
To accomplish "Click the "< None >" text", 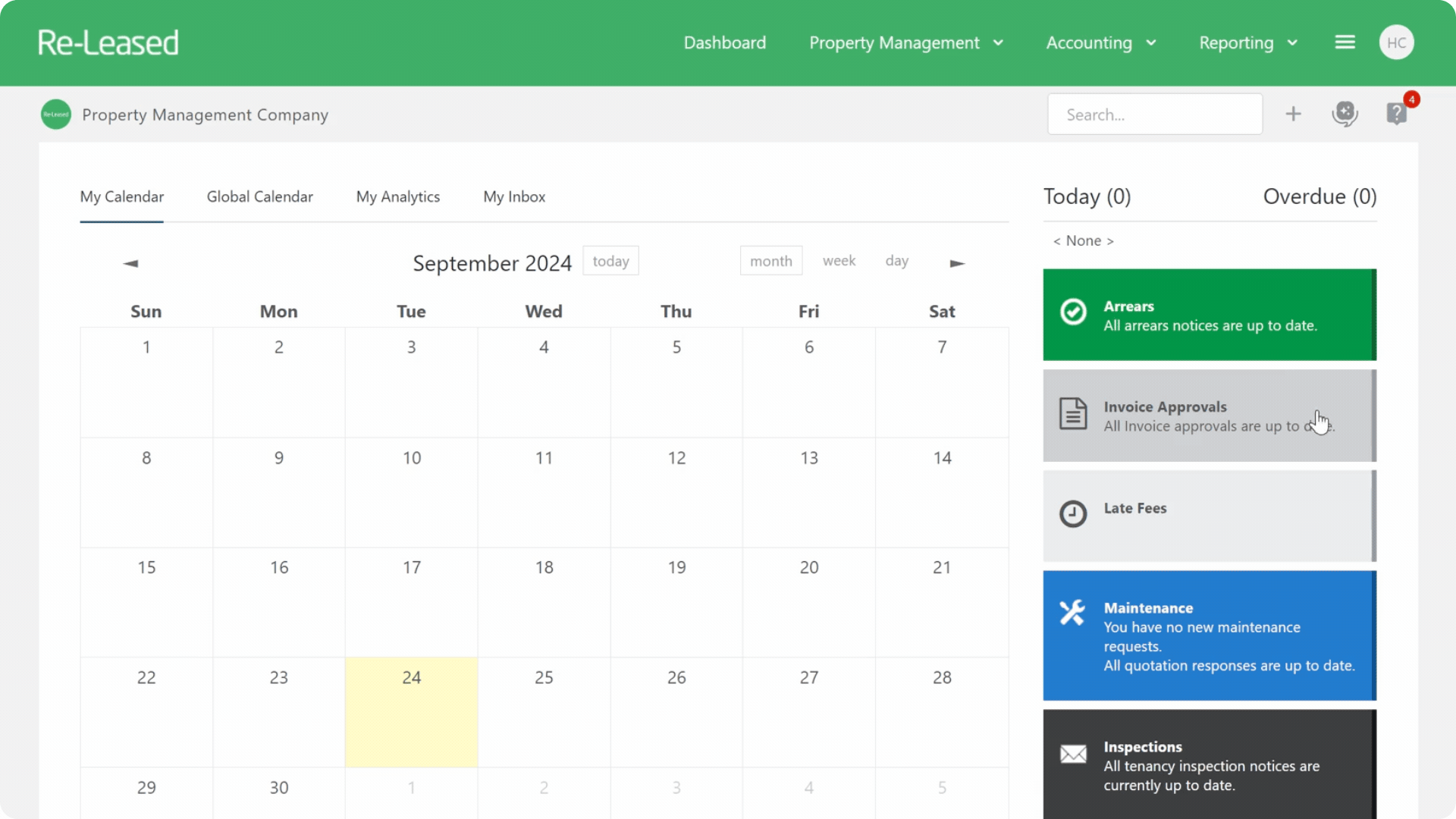I will point(1084,241).
